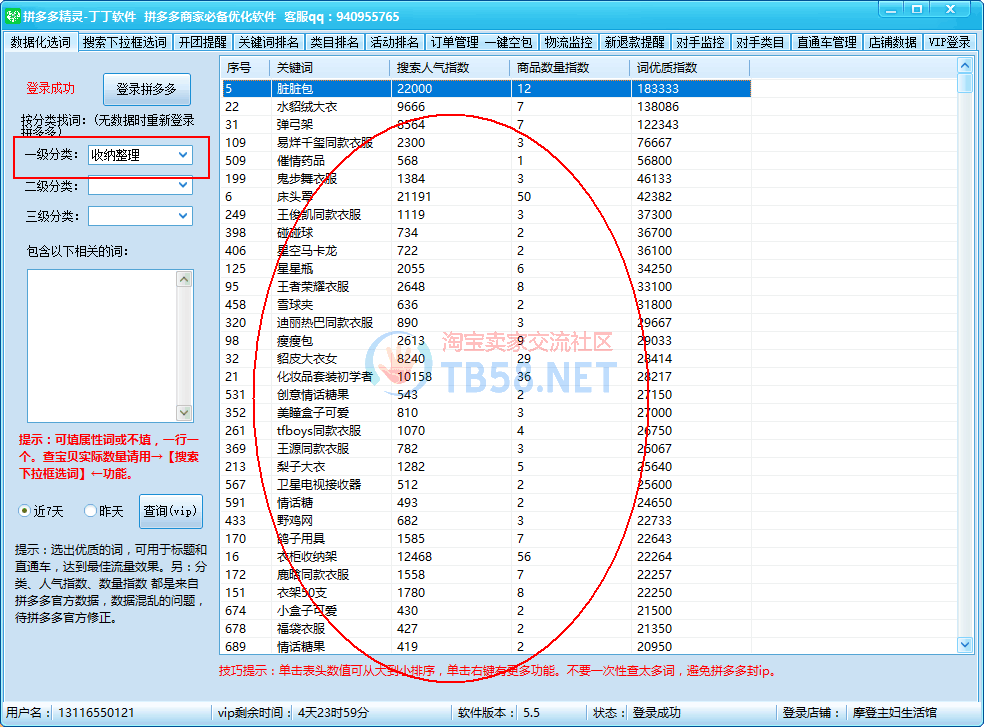Open the VIP登录 tab

point(949,43)
